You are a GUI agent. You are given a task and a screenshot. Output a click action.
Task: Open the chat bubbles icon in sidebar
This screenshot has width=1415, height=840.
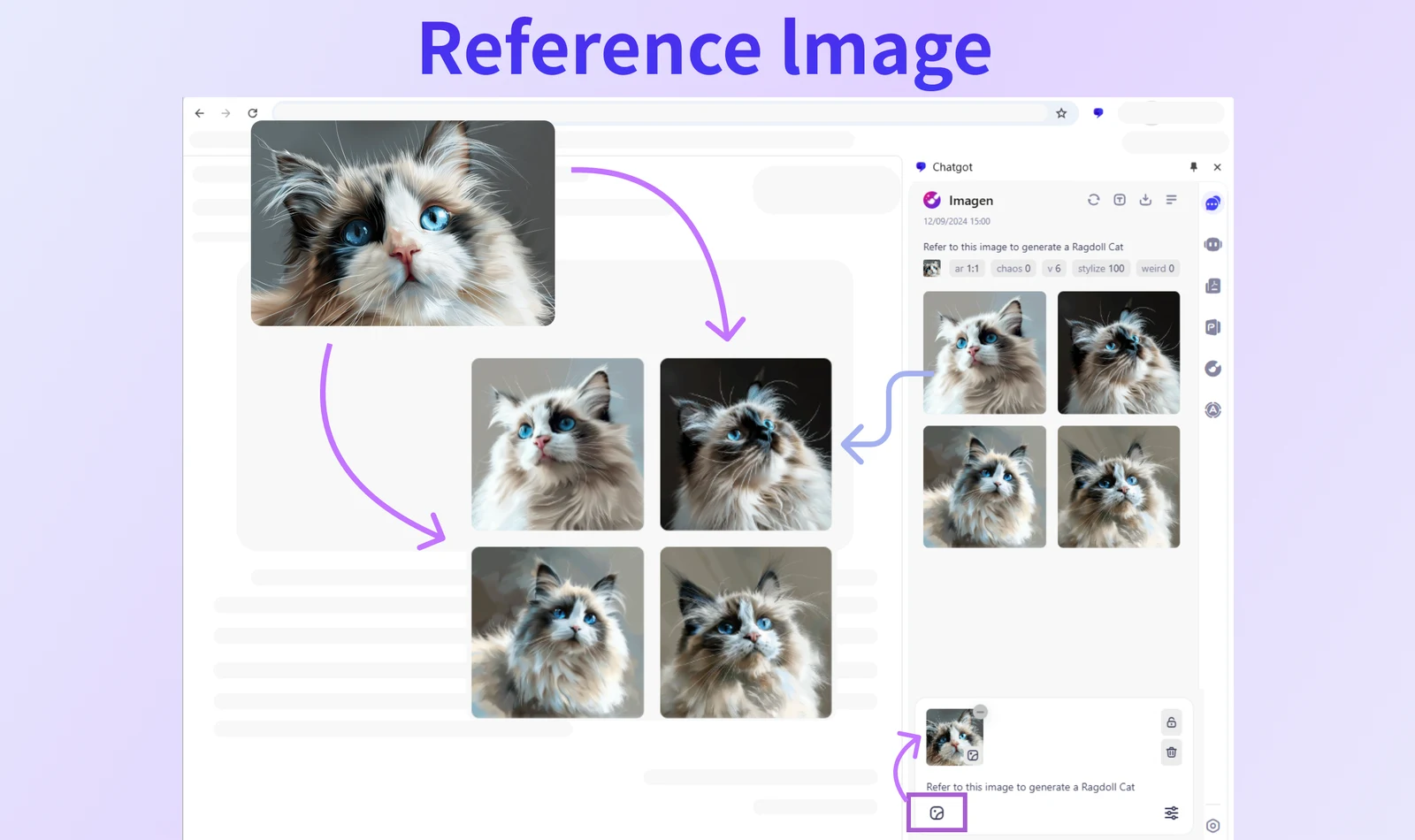pos(1212,203)
